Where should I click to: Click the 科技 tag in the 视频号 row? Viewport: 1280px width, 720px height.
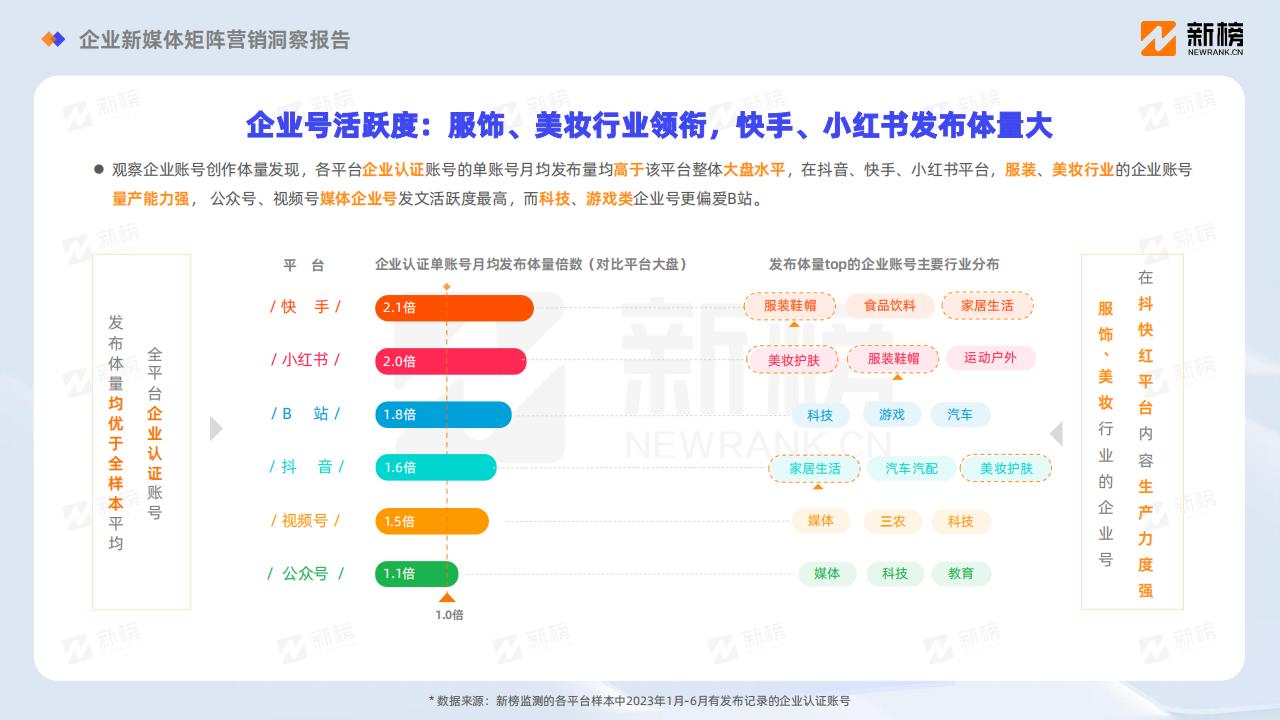click(961, 521)
